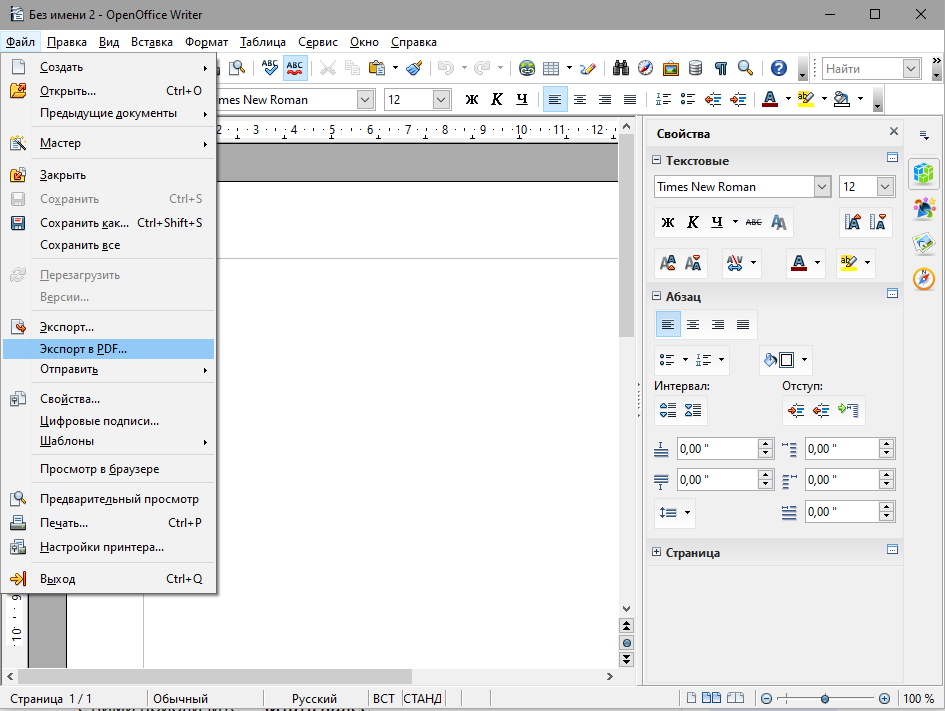Open font color dropdown arrow in toolbar
Image resolution: width=945 pixels, height=711 pixels.
pos(788,99)
